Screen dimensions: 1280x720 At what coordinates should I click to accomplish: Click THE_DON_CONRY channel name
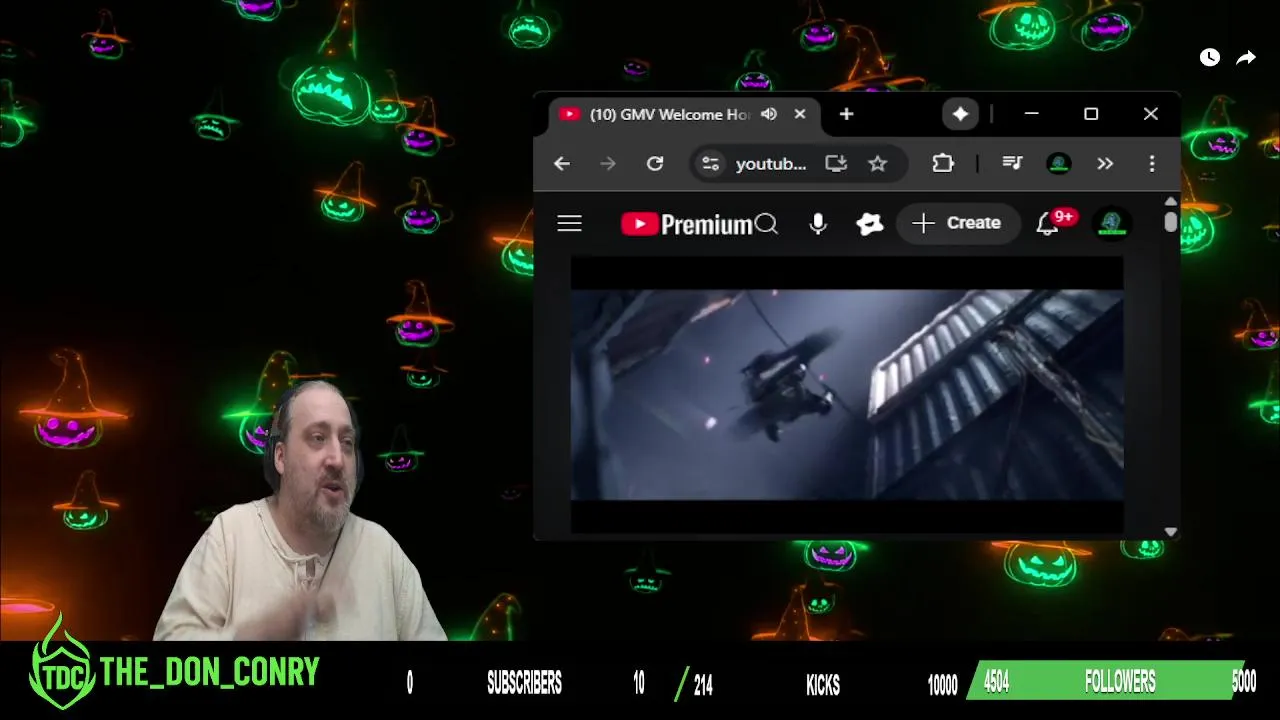pyautogui.click(x=210, y=672)
